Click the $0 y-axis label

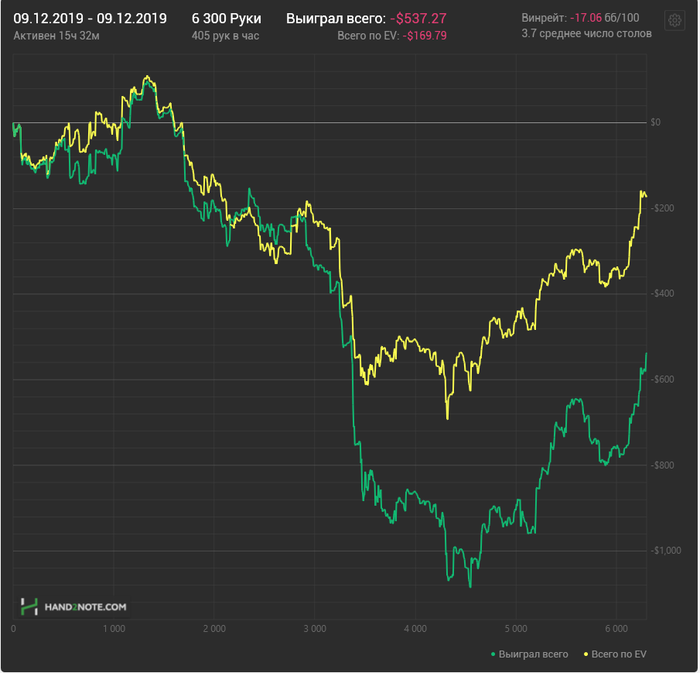(655, 123)
